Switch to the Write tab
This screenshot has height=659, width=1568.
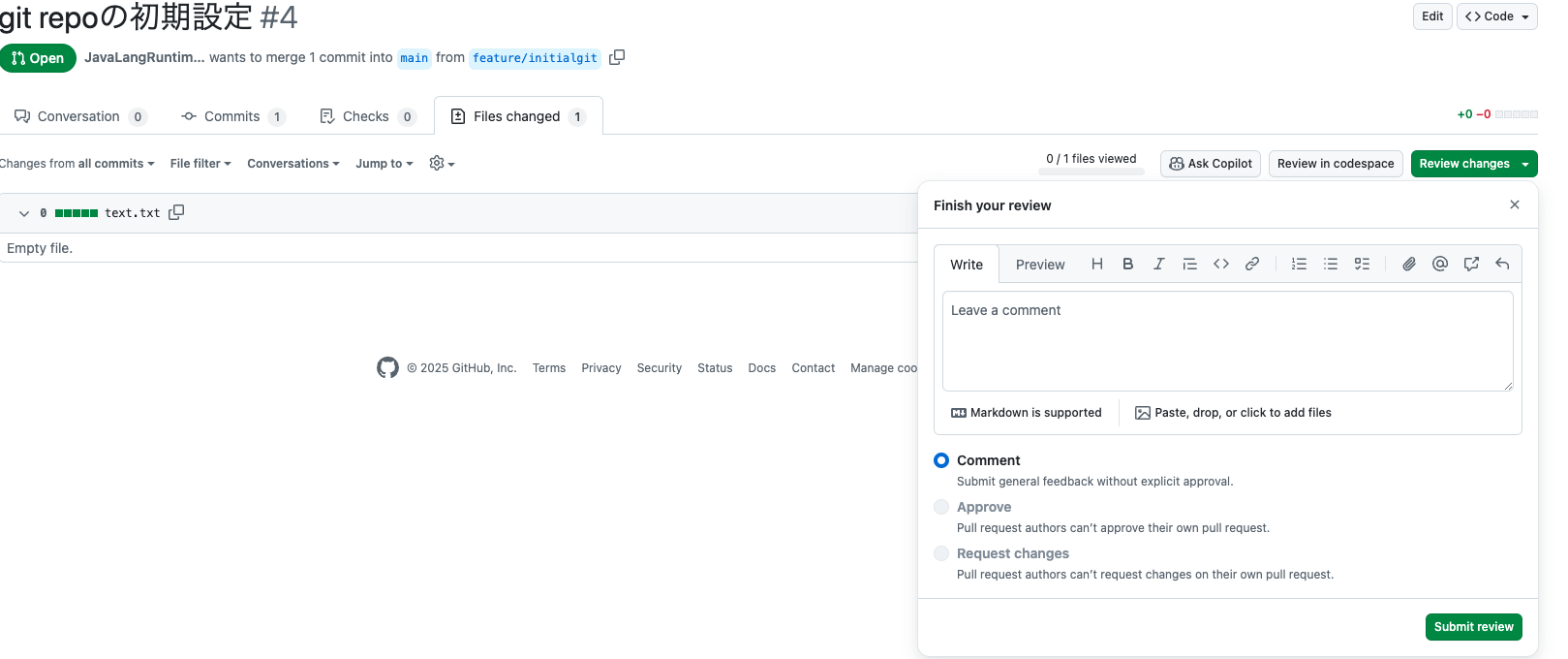coord(967,265)
